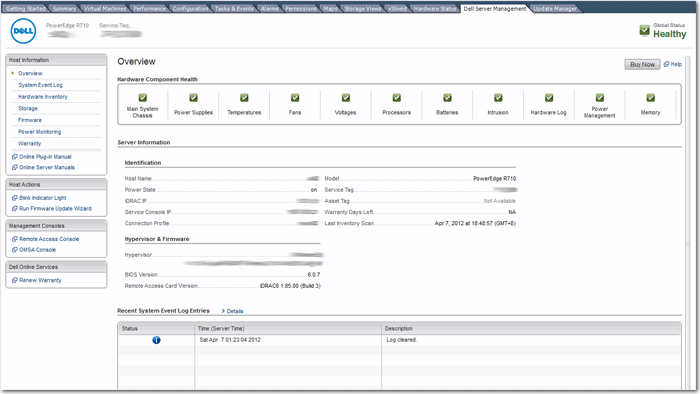Open the Tasks & Events tab
Screen dimensions: 700x394
point(234,8)
